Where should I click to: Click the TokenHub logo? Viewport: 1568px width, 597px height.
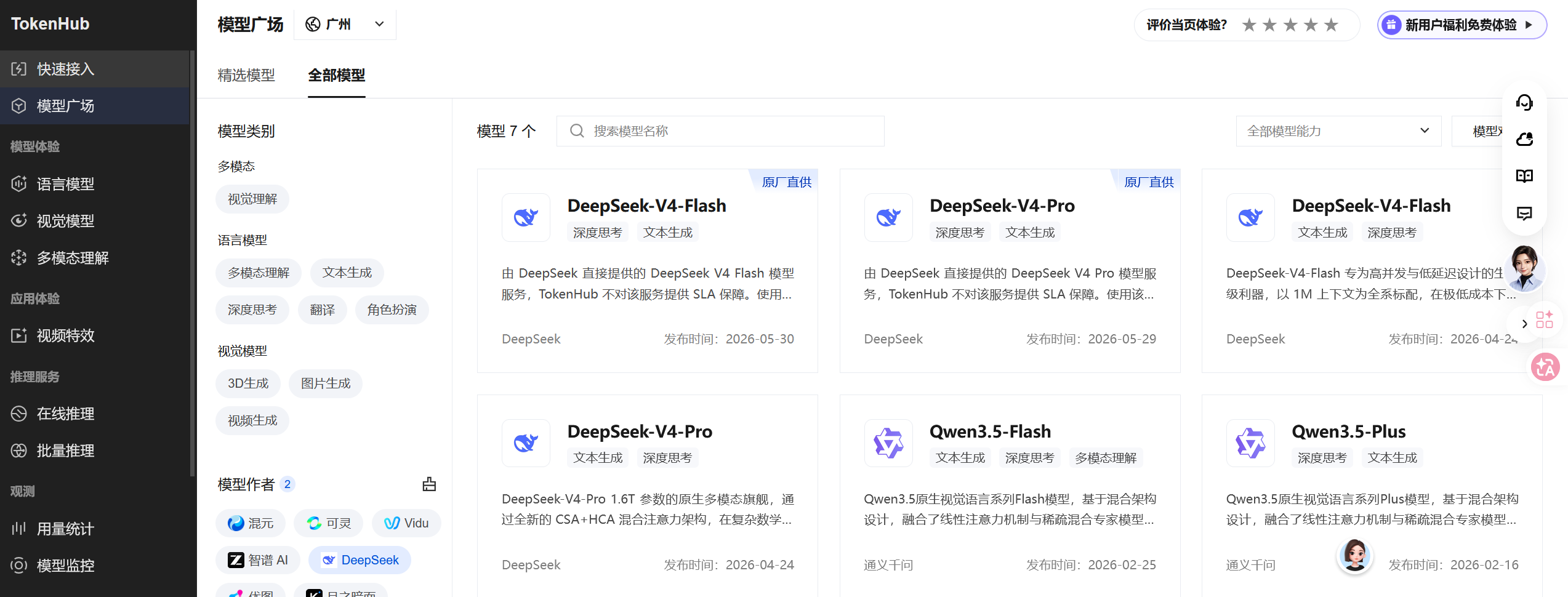tap(50, 24)
